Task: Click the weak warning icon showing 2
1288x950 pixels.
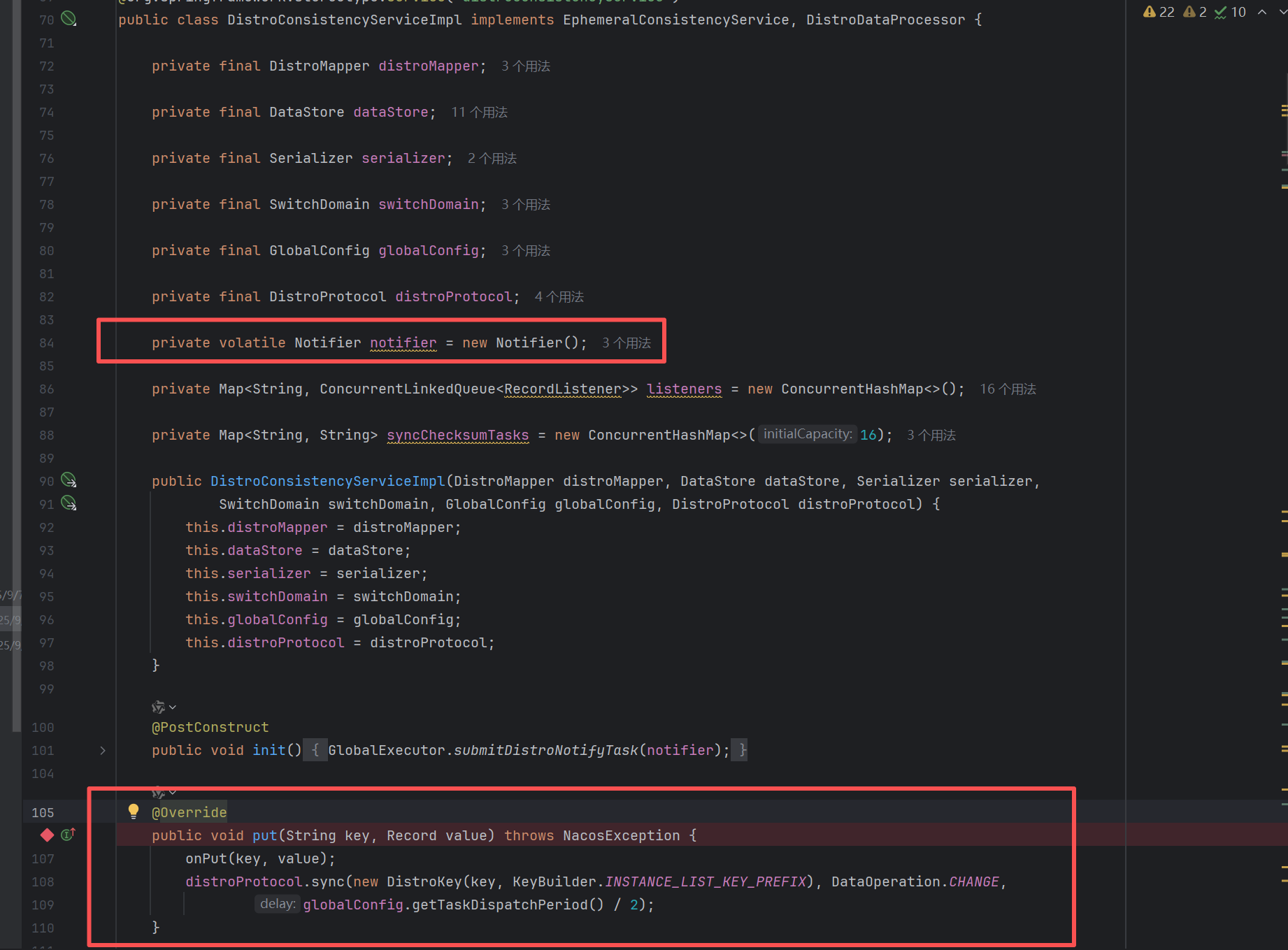Action: click(x=1194, y=12)
